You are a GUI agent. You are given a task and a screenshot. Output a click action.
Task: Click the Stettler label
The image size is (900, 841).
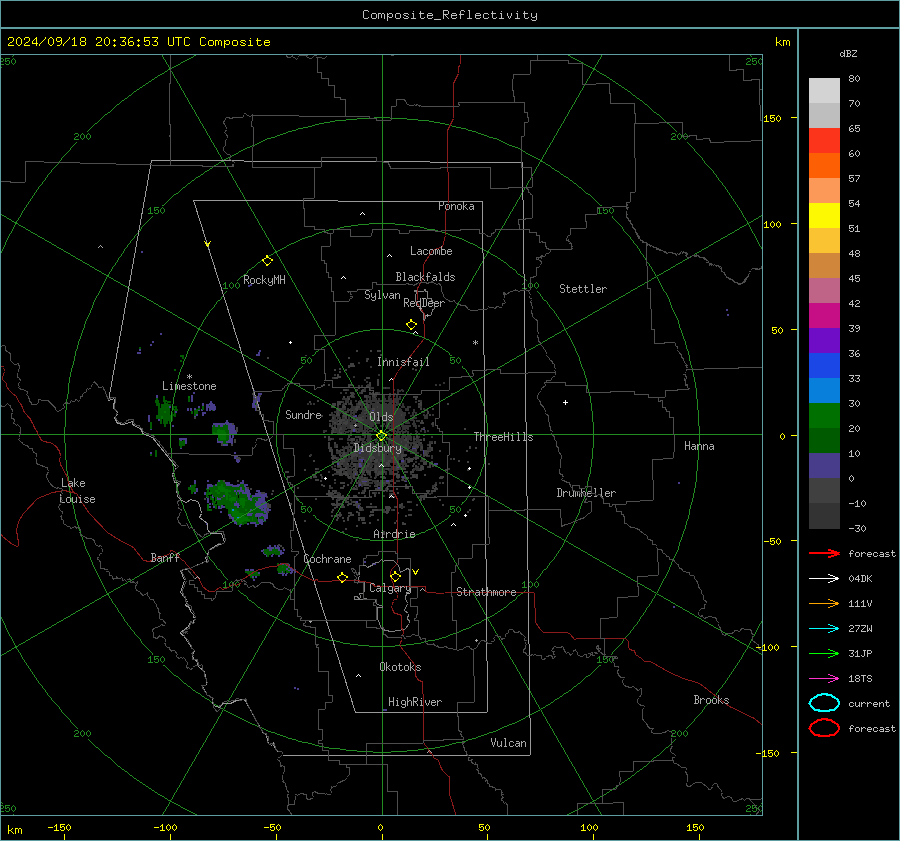583,289
